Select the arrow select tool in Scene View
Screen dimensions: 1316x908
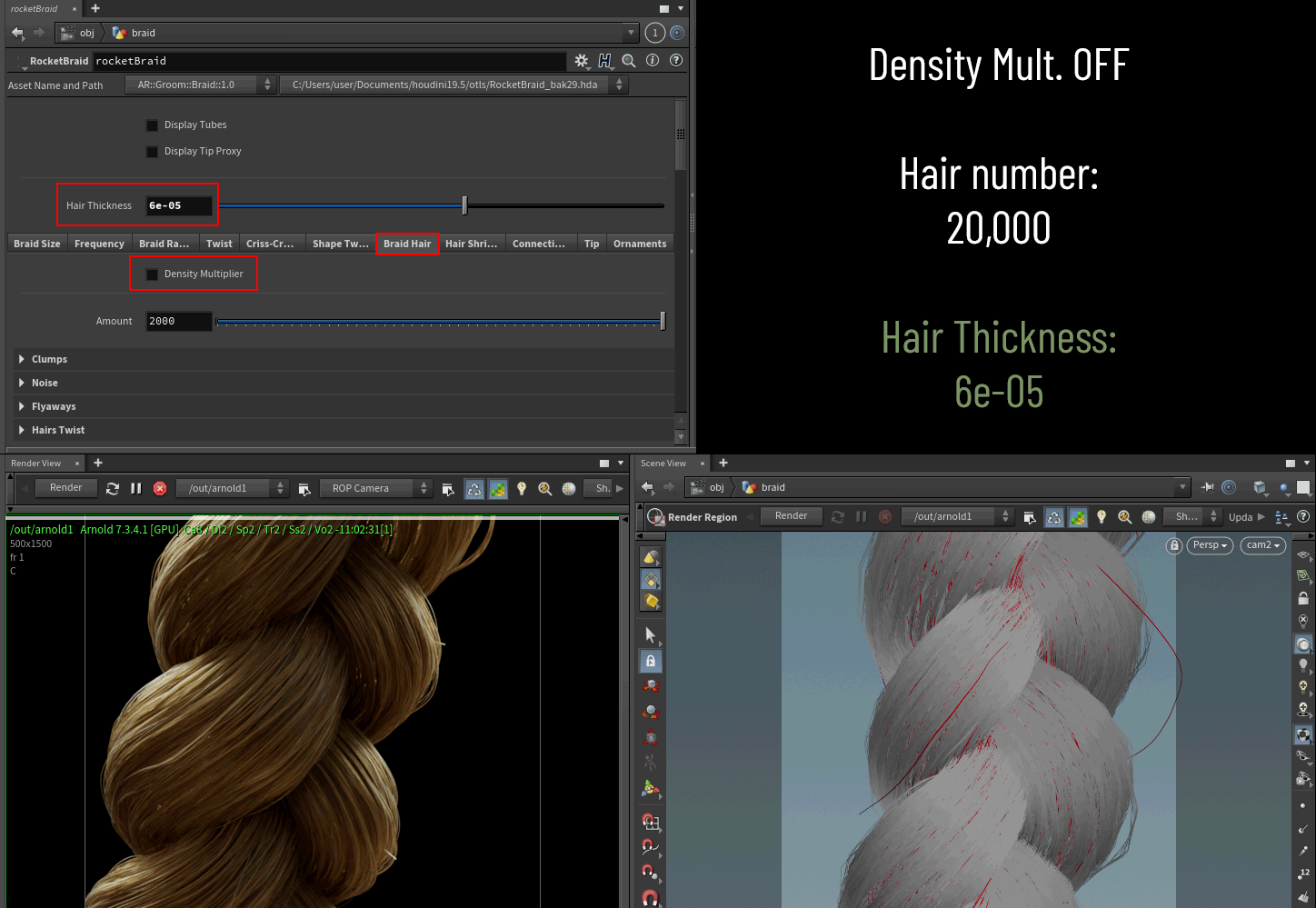click(x=651, y=634)
